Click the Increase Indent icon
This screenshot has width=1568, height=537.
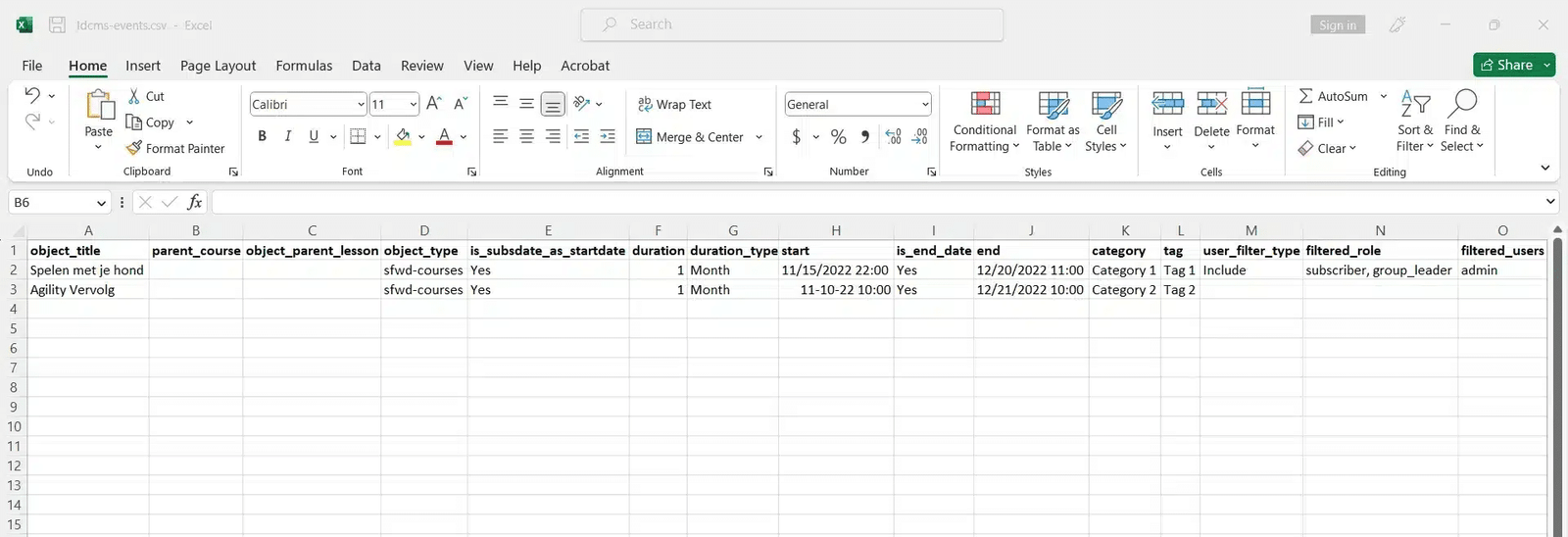pos(608,136)
